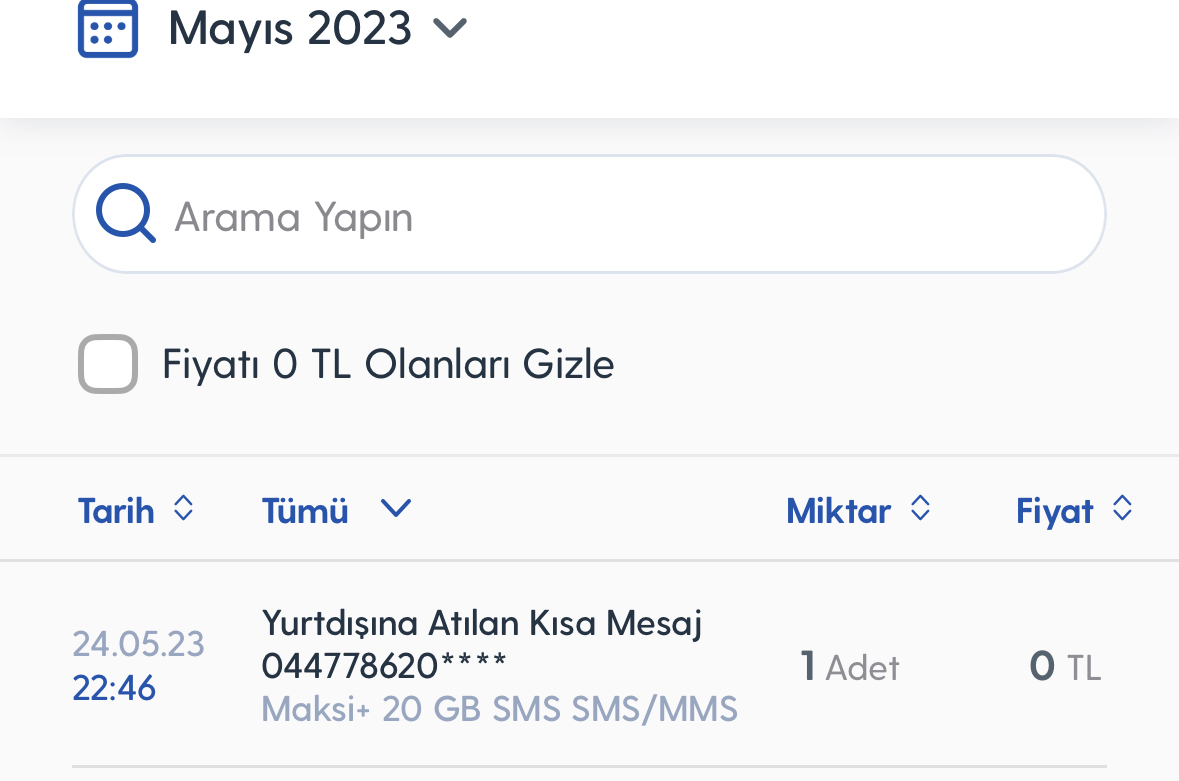Viewport: 1179px width, 781px height.
Task: Select the 24.05.23 22:46 date entry
Action: pyautogui.click(x=138, y=666)
